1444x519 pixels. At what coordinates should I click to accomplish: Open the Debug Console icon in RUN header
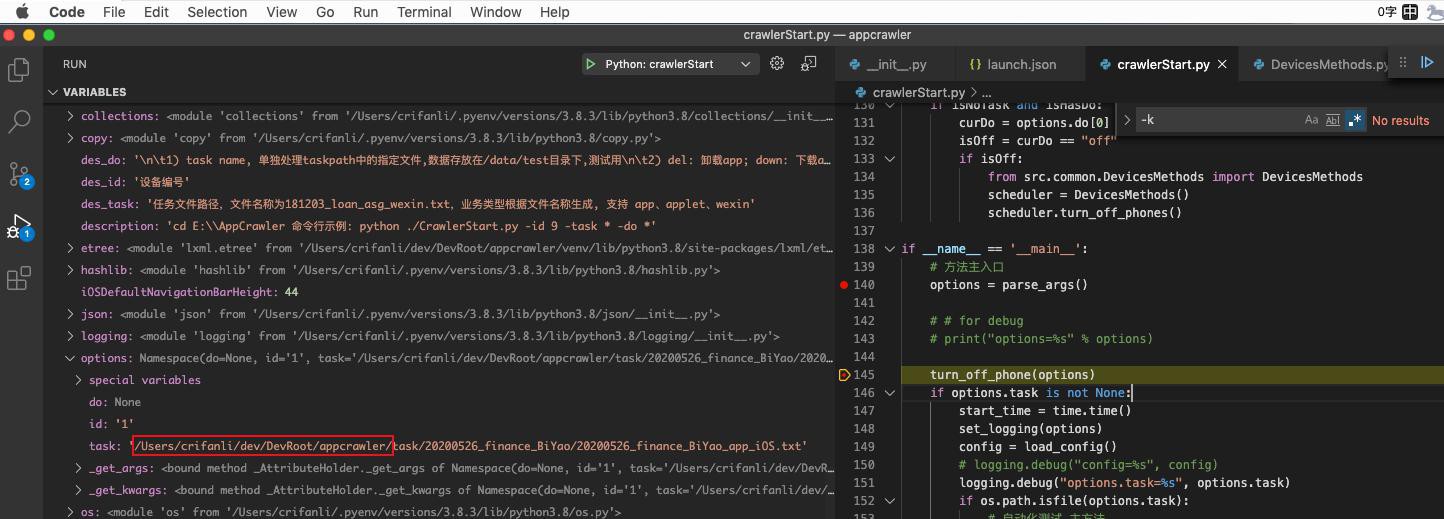pos(808,64)
